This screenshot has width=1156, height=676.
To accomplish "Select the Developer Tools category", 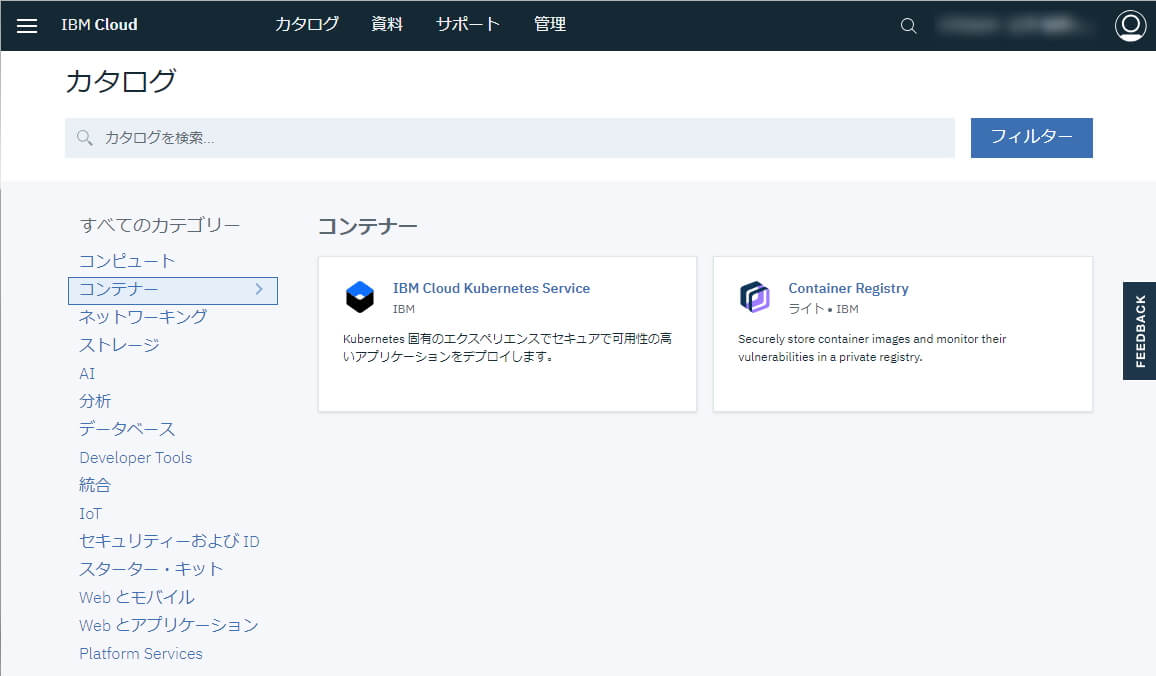I will (136, 458).
